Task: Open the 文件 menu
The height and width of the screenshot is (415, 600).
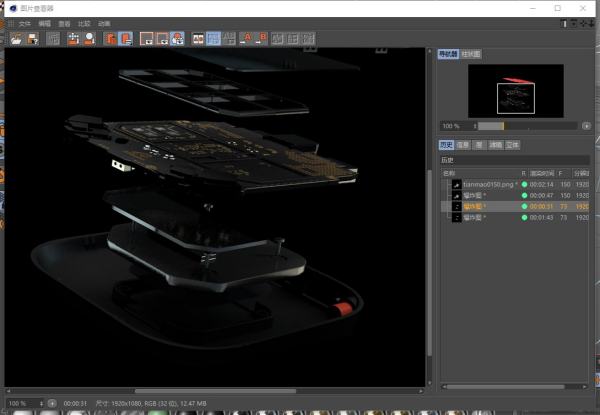Action: tap(25, 23)
